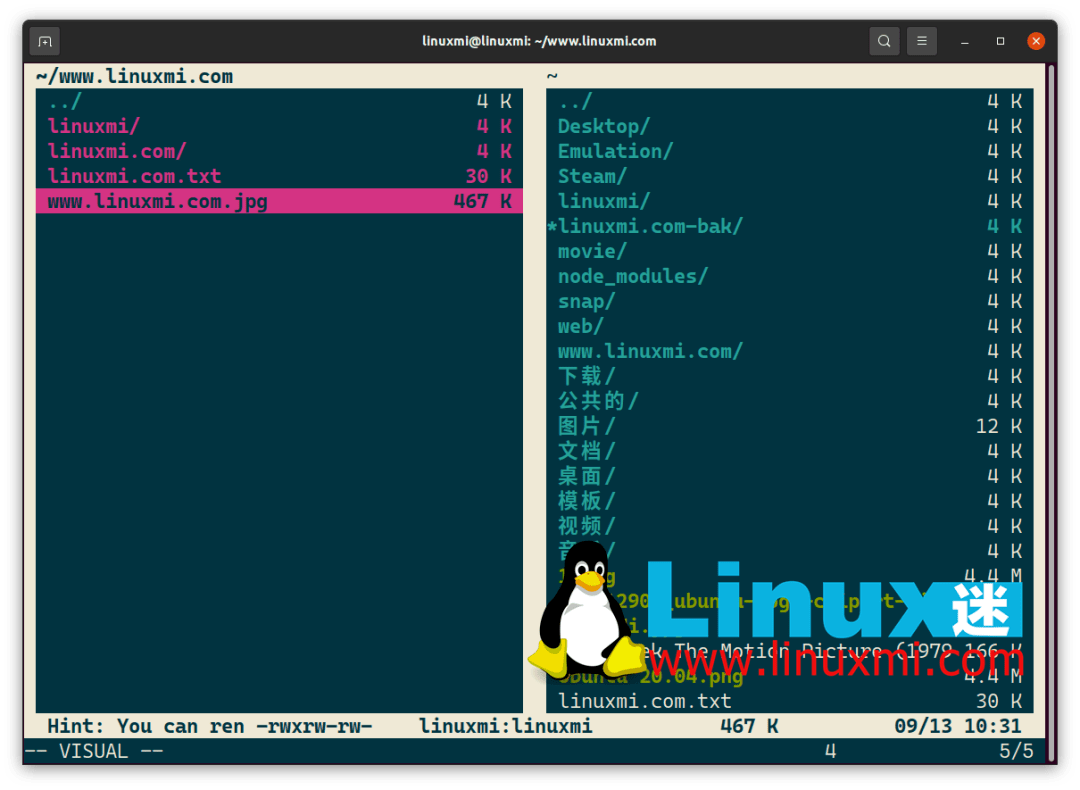Click the Hint: You can ren message

point(146,726)
